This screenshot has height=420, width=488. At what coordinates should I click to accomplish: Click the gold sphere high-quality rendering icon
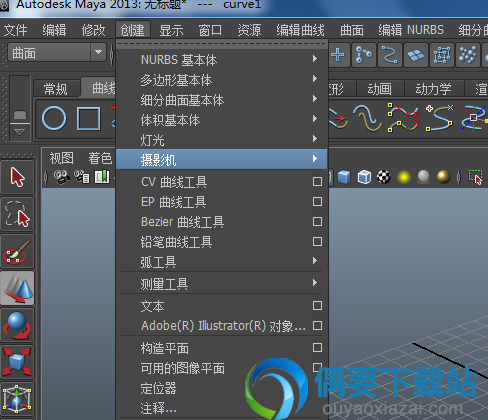tap(444, 177)
